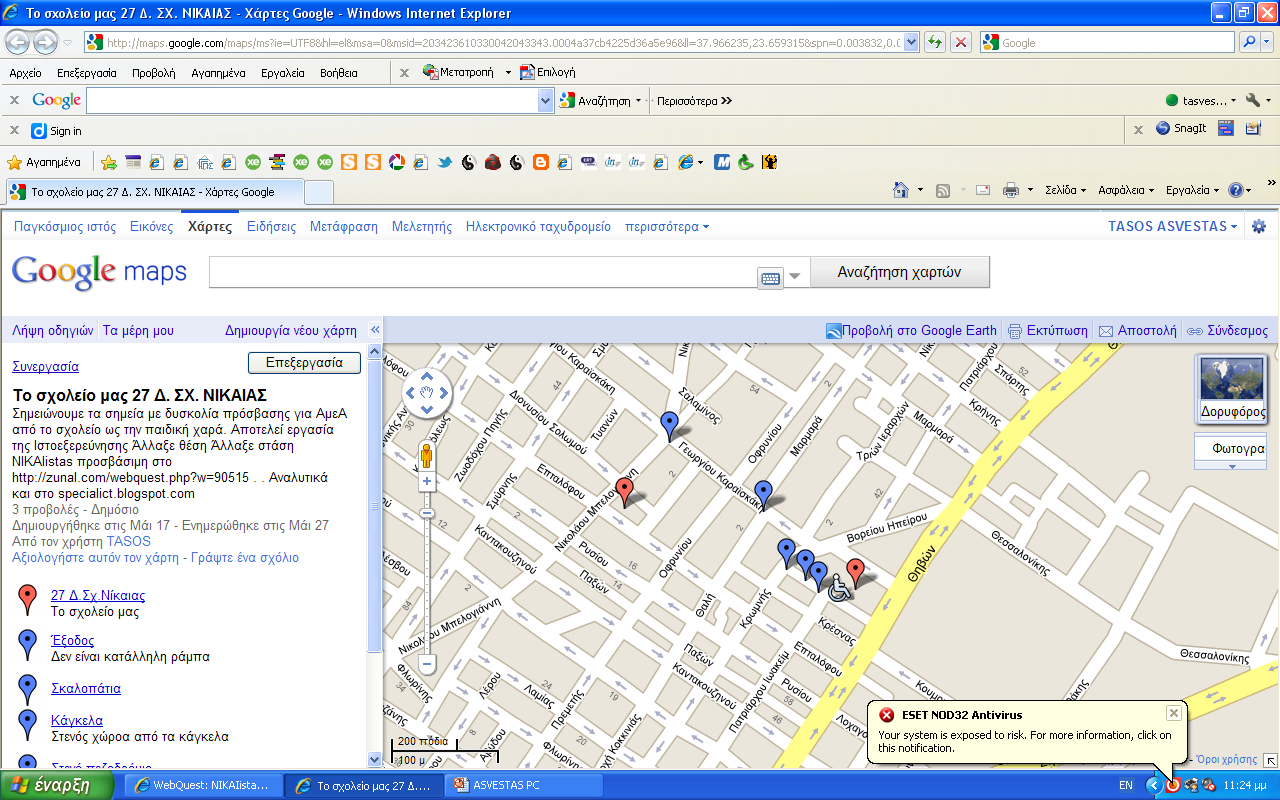Click the print icon in IE command bar
The image size is (1280, 800).
(x=1011, y=190)
